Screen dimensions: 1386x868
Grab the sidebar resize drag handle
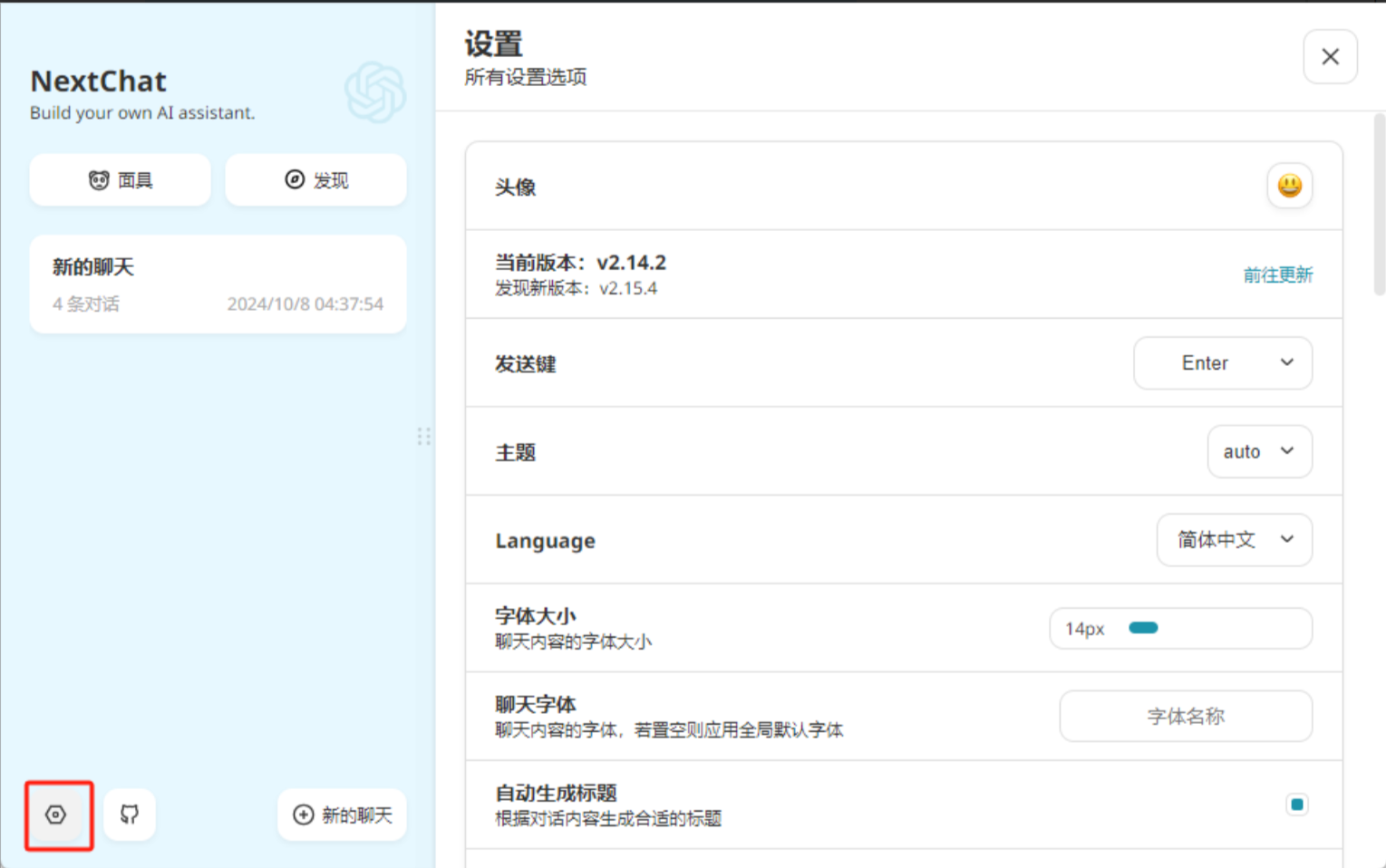[x=423, y=437]
